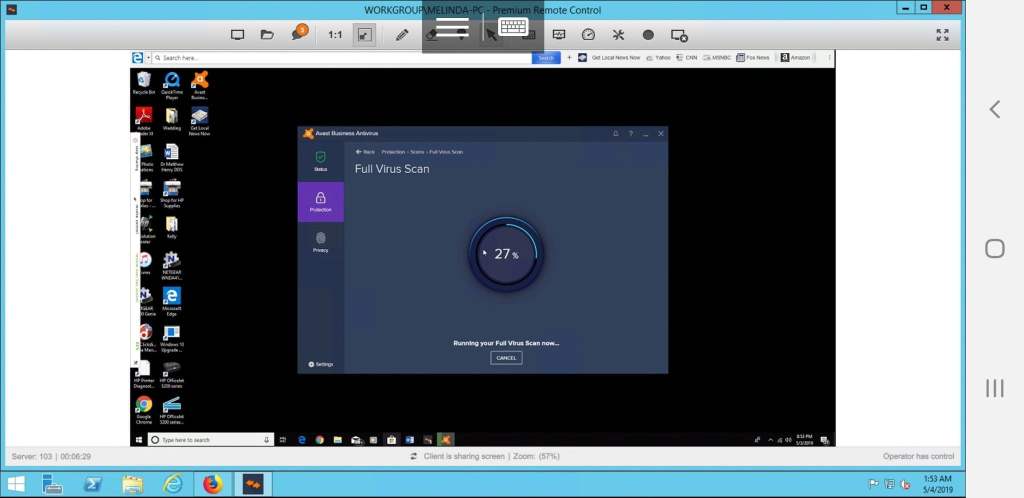Open the local Windows Start button

(x=16, y=484)
